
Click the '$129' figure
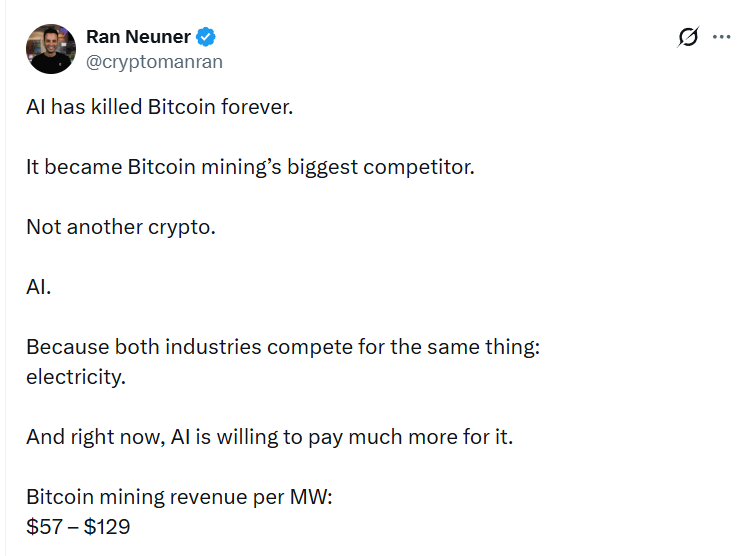click(107, 526)
